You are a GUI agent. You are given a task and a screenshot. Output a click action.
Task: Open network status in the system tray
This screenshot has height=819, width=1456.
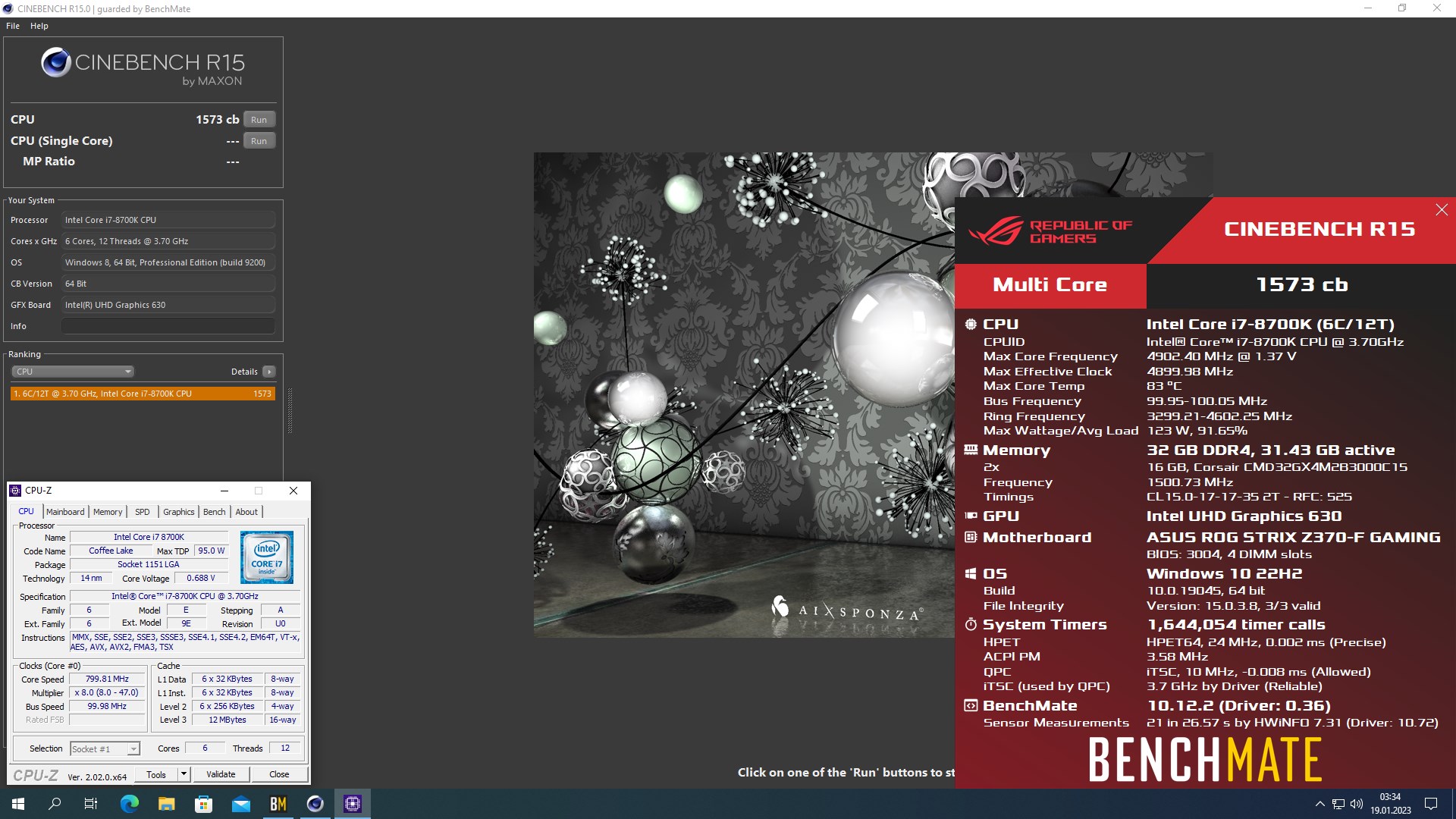pos(1338,804)
